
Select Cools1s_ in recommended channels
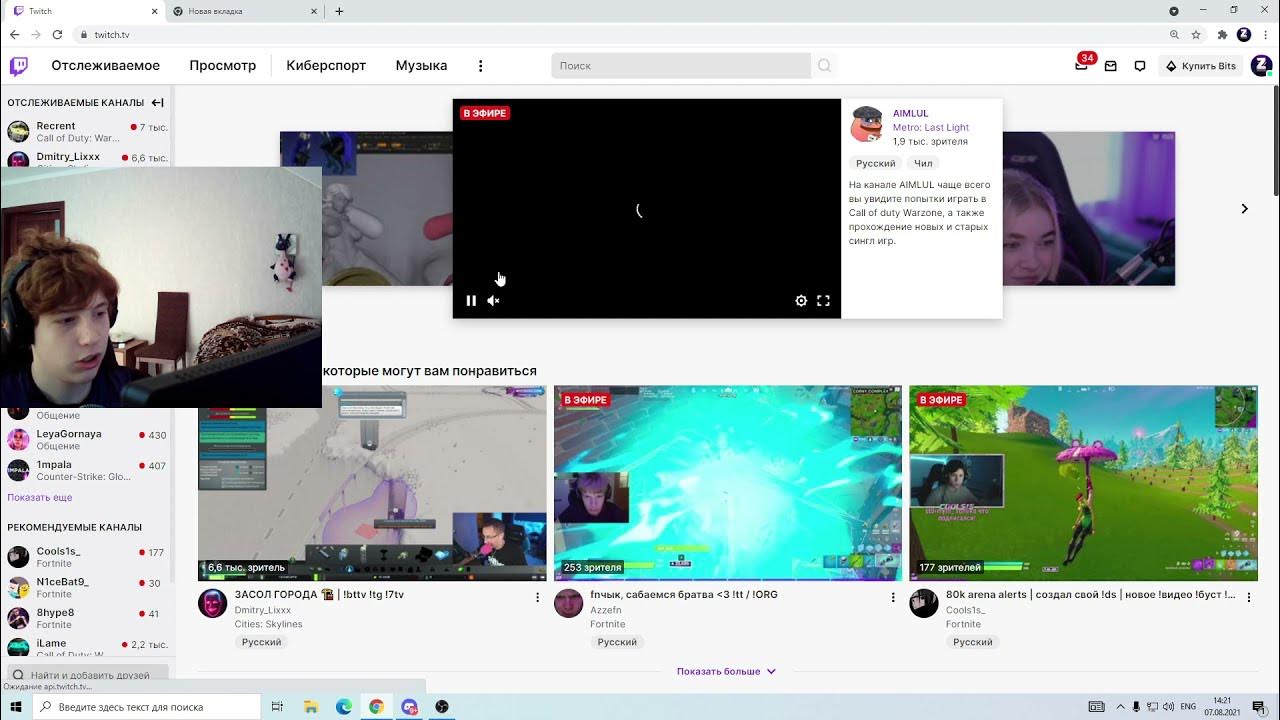point(87,557)
